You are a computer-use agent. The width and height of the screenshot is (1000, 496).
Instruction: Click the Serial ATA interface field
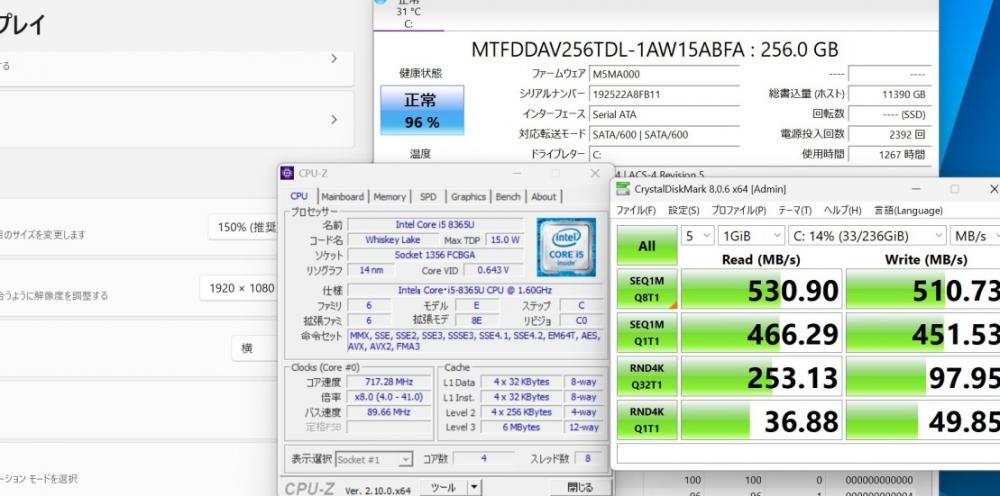coord(663,115)
